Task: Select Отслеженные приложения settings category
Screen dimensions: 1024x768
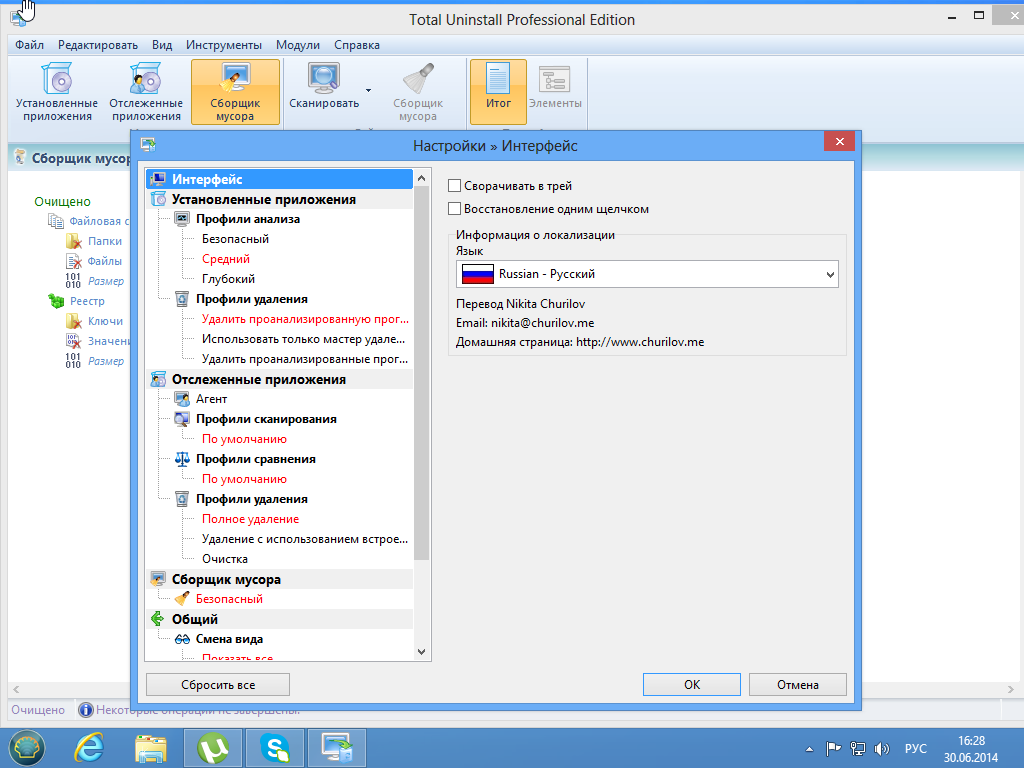Action: pyautogui.click(x=280, y=379)
